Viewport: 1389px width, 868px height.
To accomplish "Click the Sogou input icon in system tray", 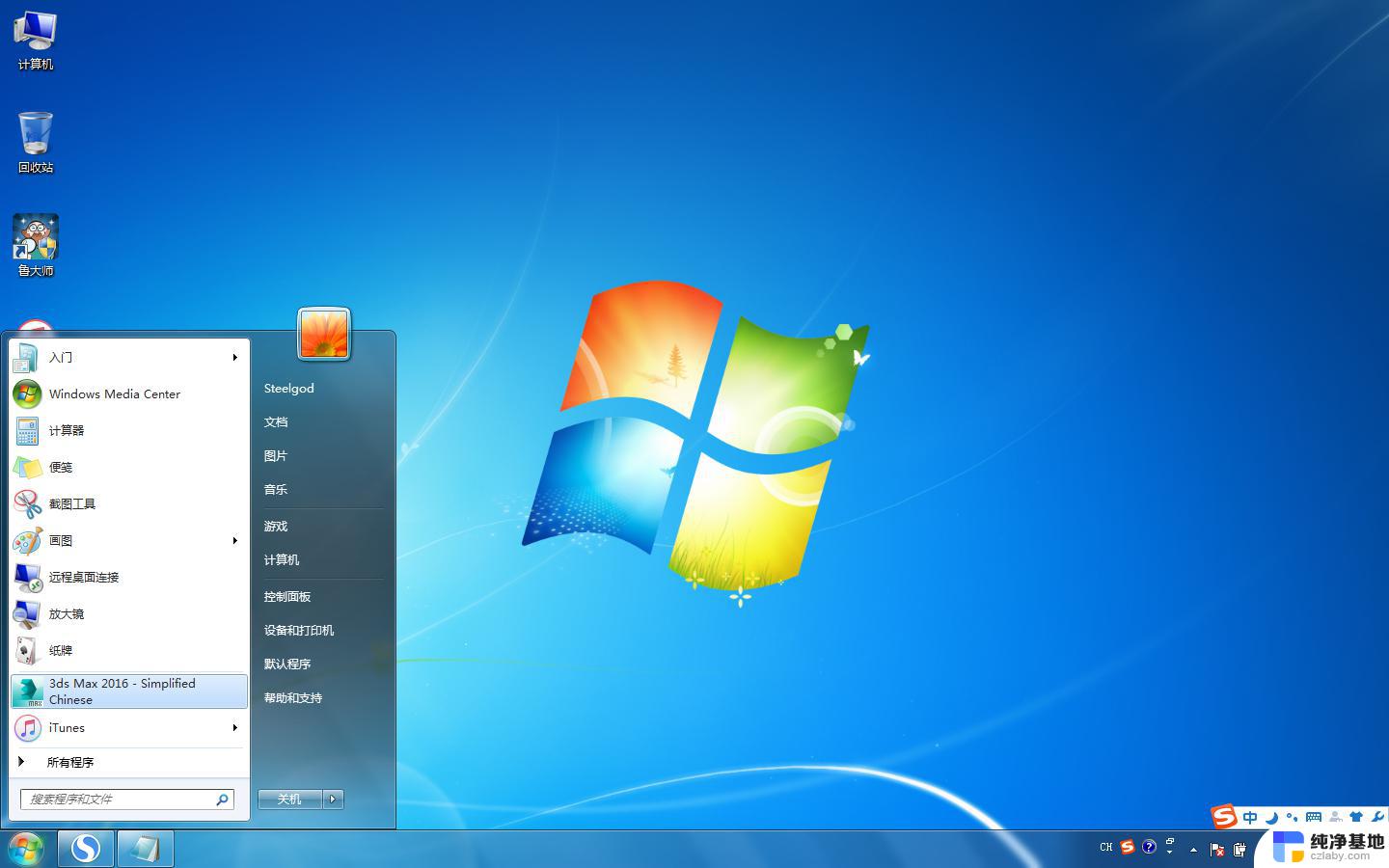I will (x=1128, y=848).
